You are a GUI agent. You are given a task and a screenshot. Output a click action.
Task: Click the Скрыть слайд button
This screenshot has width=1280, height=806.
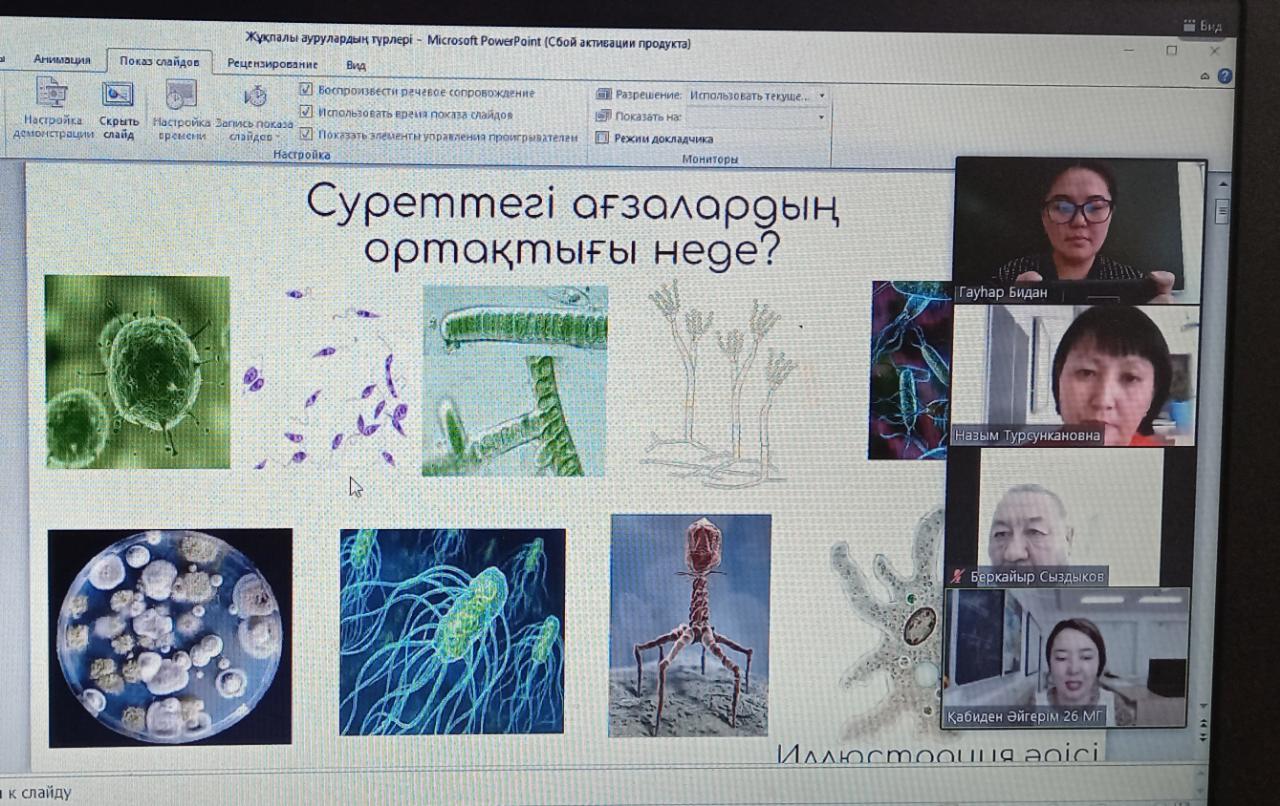pos(118,110)
